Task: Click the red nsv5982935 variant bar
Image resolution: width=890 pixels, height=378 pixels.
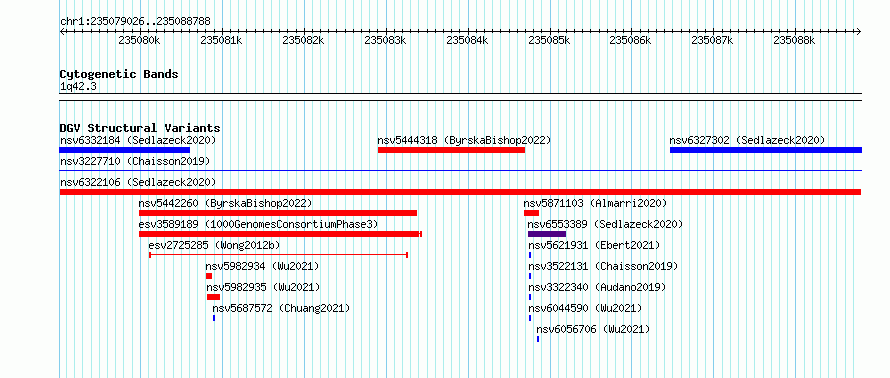Action: 213,297
